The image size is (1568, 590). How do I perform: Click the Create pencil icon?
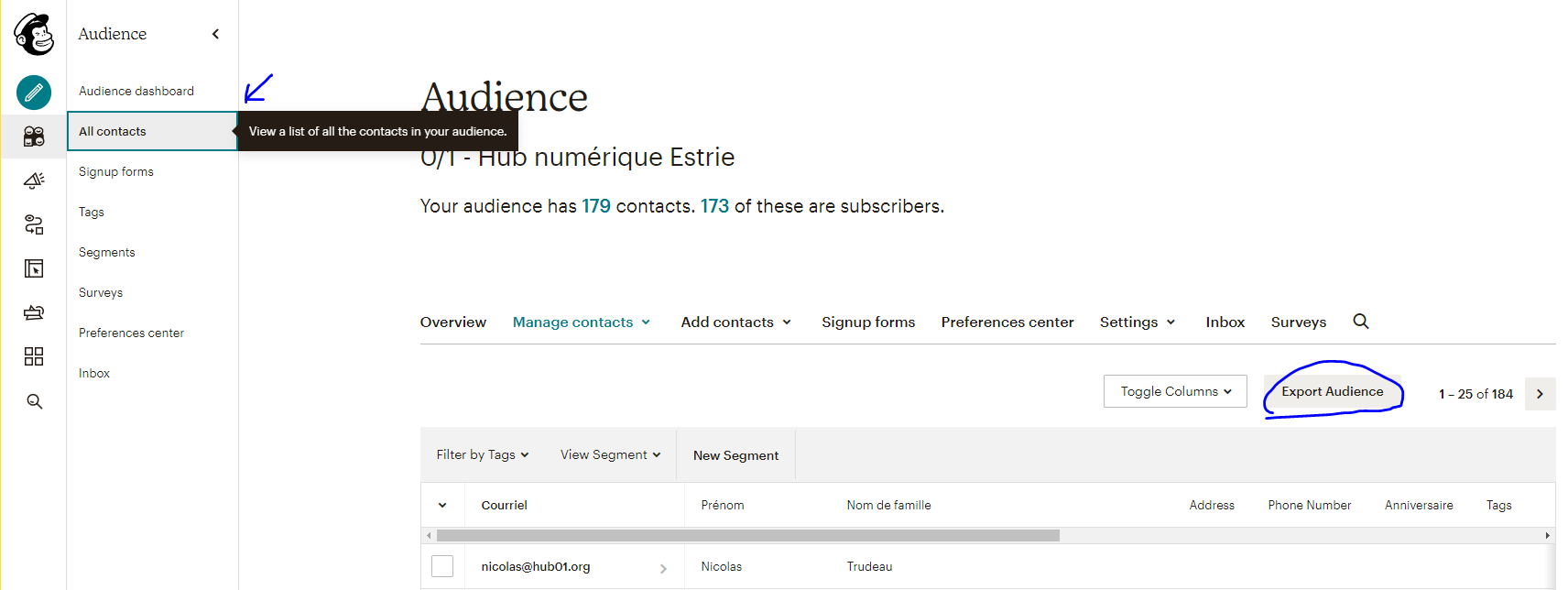[34, 93]
